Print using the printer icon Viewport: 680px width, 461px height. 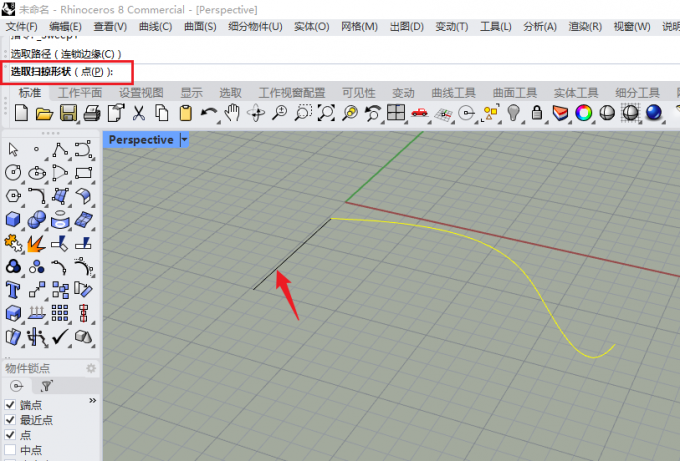[x=92, y=113]
